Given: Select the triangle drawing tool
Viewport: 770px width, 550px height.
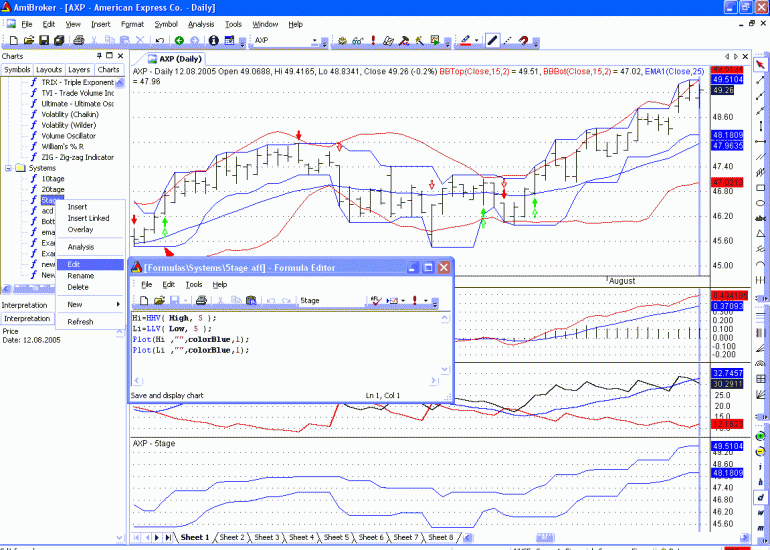Looking at the screenshot, I should pos(760,234).
